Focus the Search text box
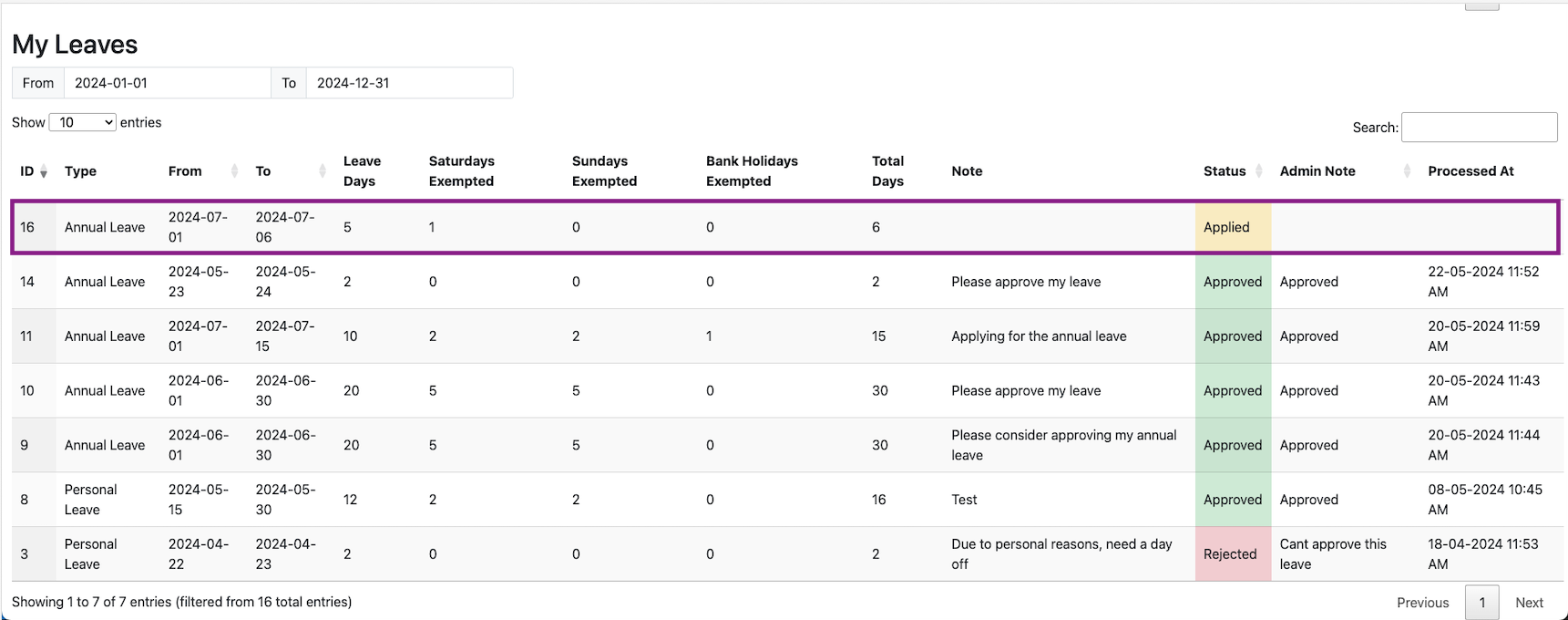This screenshot has width=1568, height=620. 1479,128
